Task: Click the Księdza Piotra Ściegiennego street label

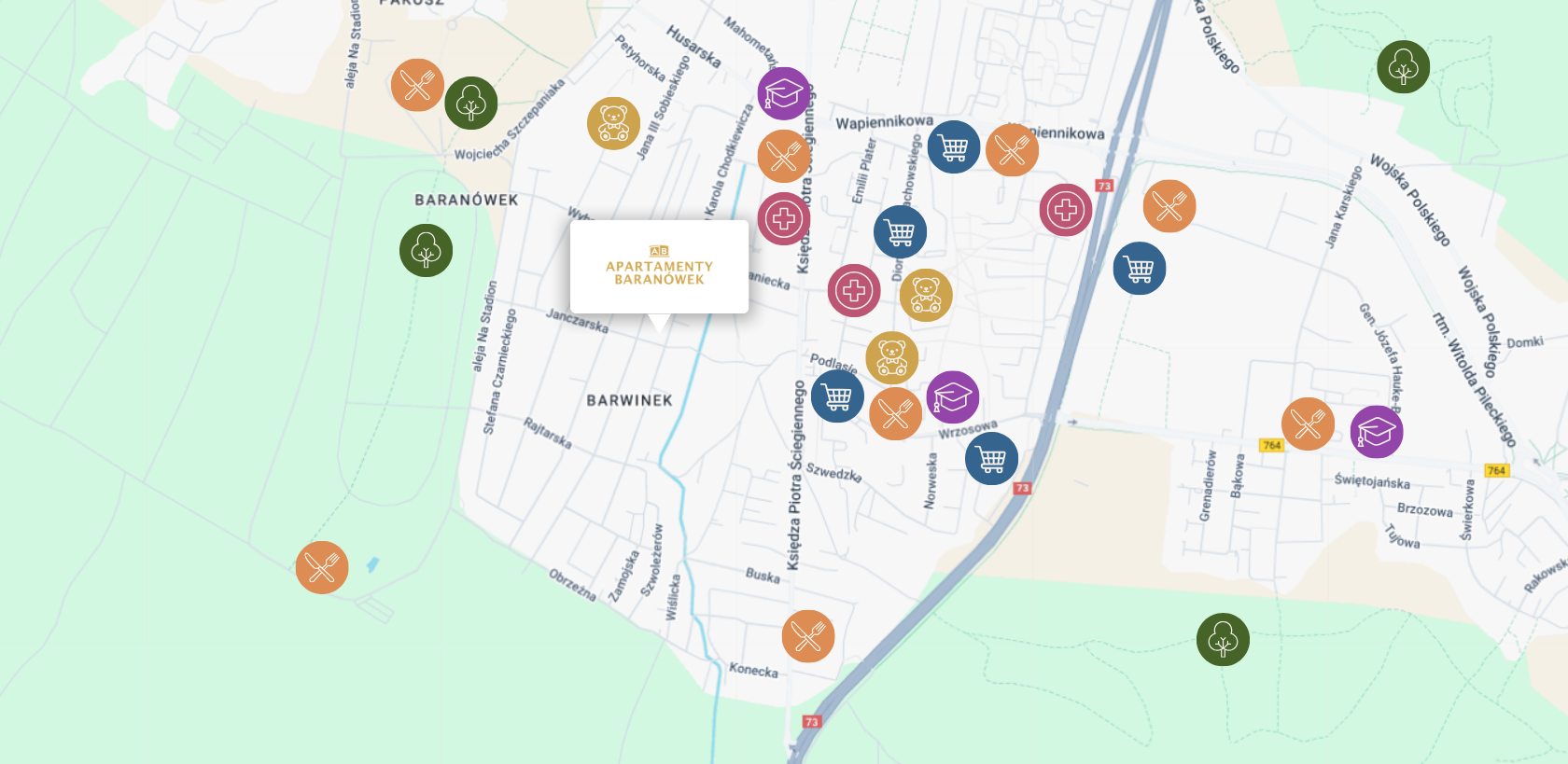Action: (x=795, y=475)
